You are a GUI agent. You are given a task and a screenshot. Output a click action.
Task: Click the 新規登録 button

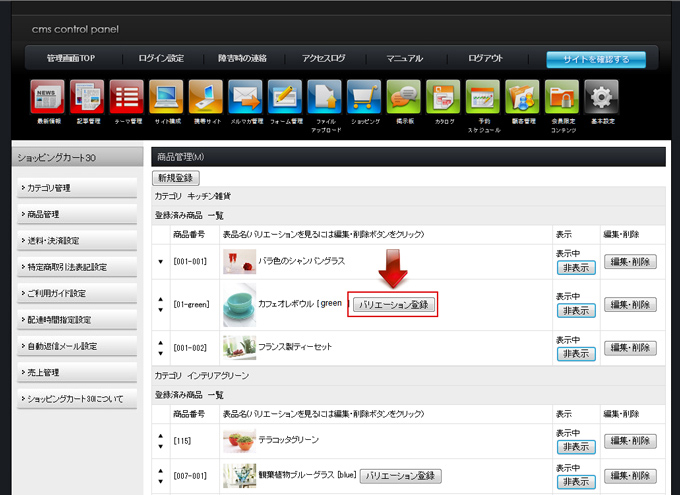click(x=176, y=177)
